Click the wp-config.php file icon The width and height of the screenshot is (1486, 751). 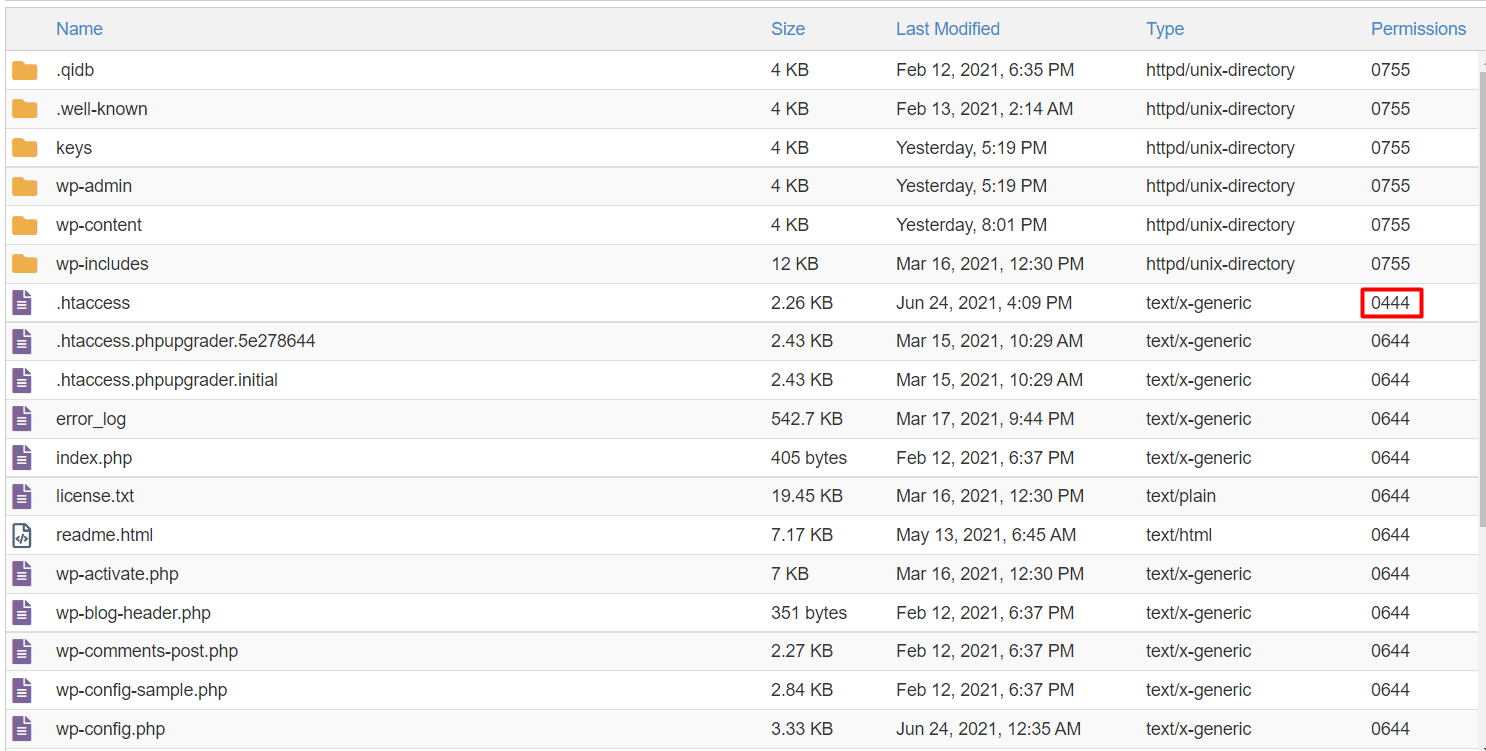[x=22, y=728]
